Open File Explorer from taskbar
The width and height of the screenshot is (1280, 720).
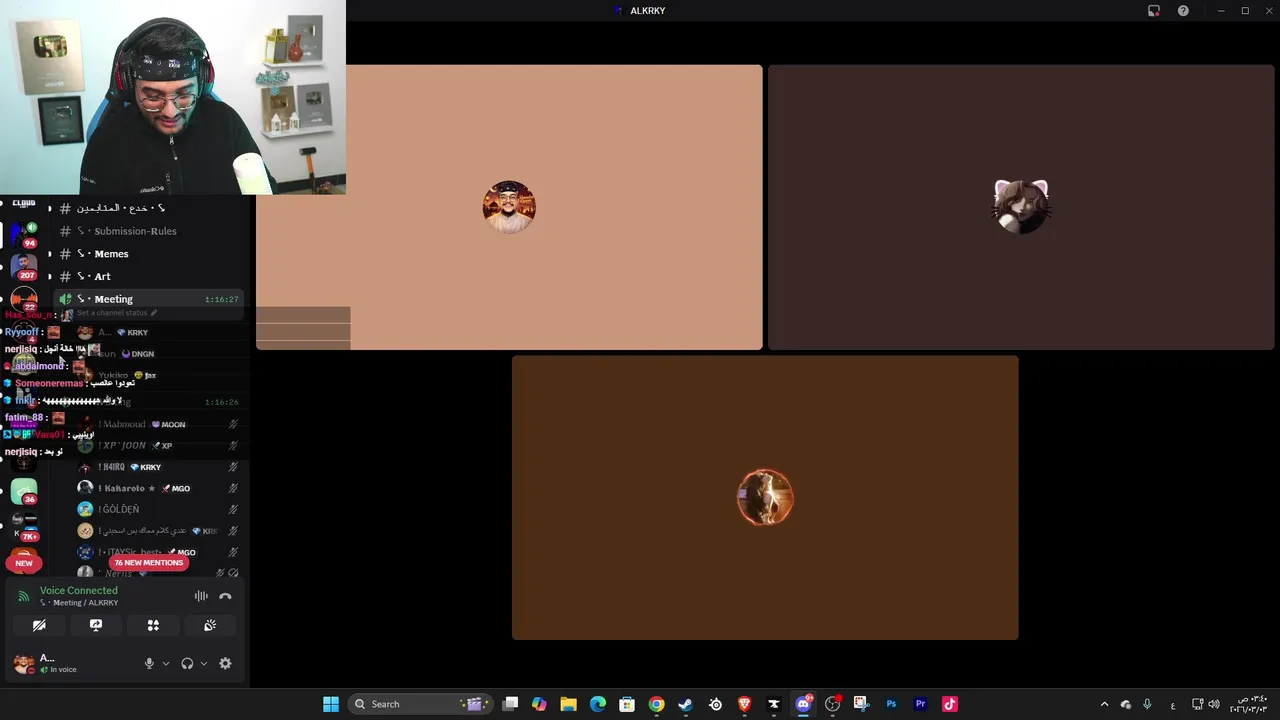coord(568,704)
